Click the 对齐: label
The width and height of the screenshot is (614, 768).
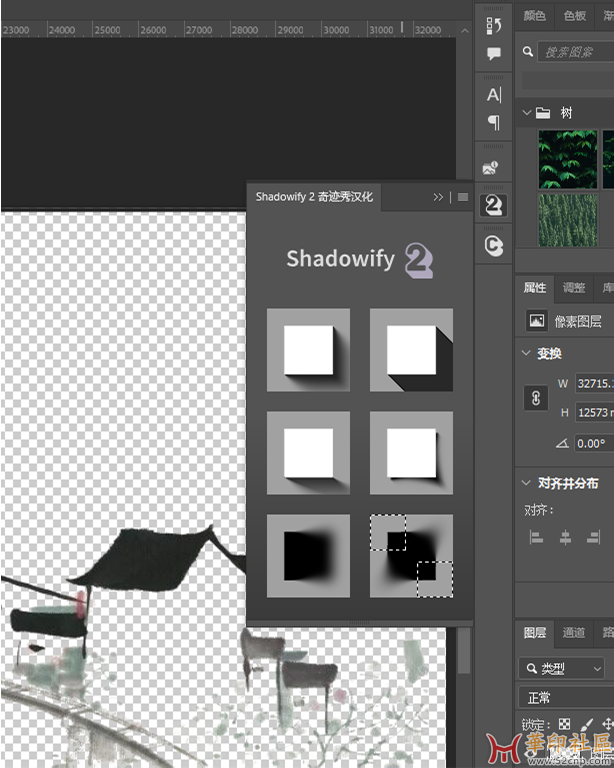pyautogui.click(x=539, y=510)
